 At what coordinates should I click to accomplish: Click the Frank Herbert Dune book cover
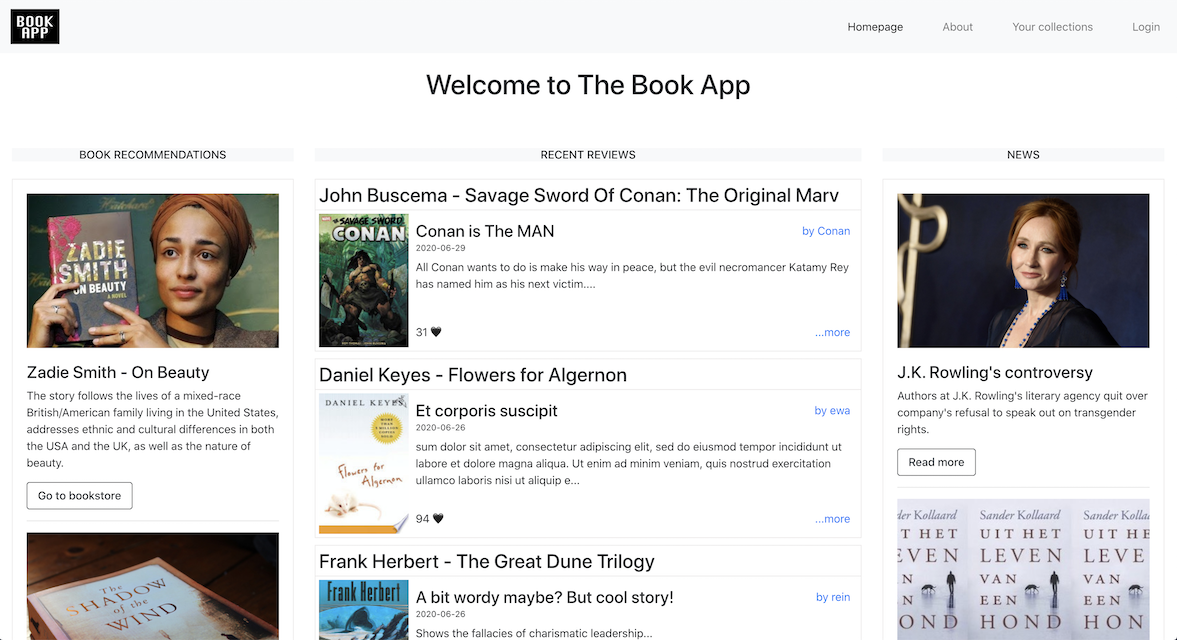363,610
